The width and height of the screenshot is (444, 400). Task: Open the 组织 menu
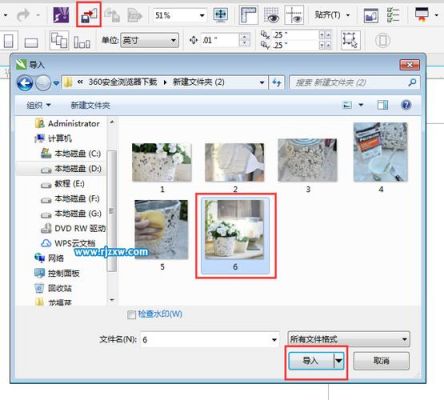click(x=38, y=105)
